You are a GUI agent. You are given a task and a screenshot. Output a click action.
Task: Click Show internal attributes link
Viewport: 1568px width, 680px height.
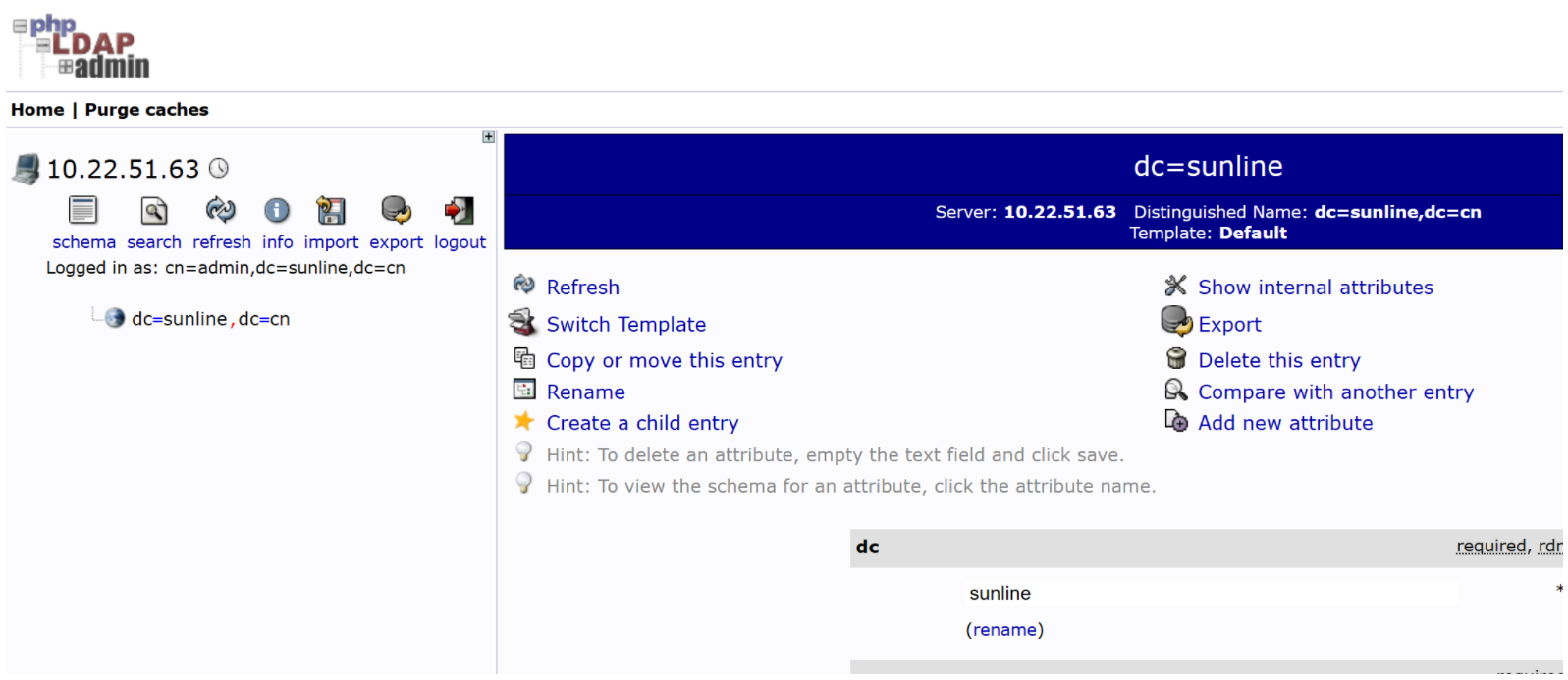tap(1316, 288)
